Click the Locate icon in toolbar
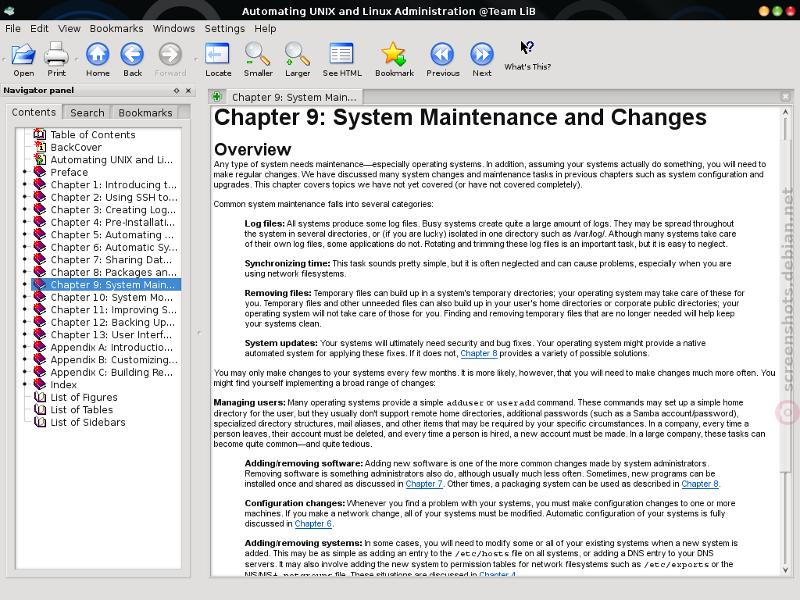 click(217, 54)
